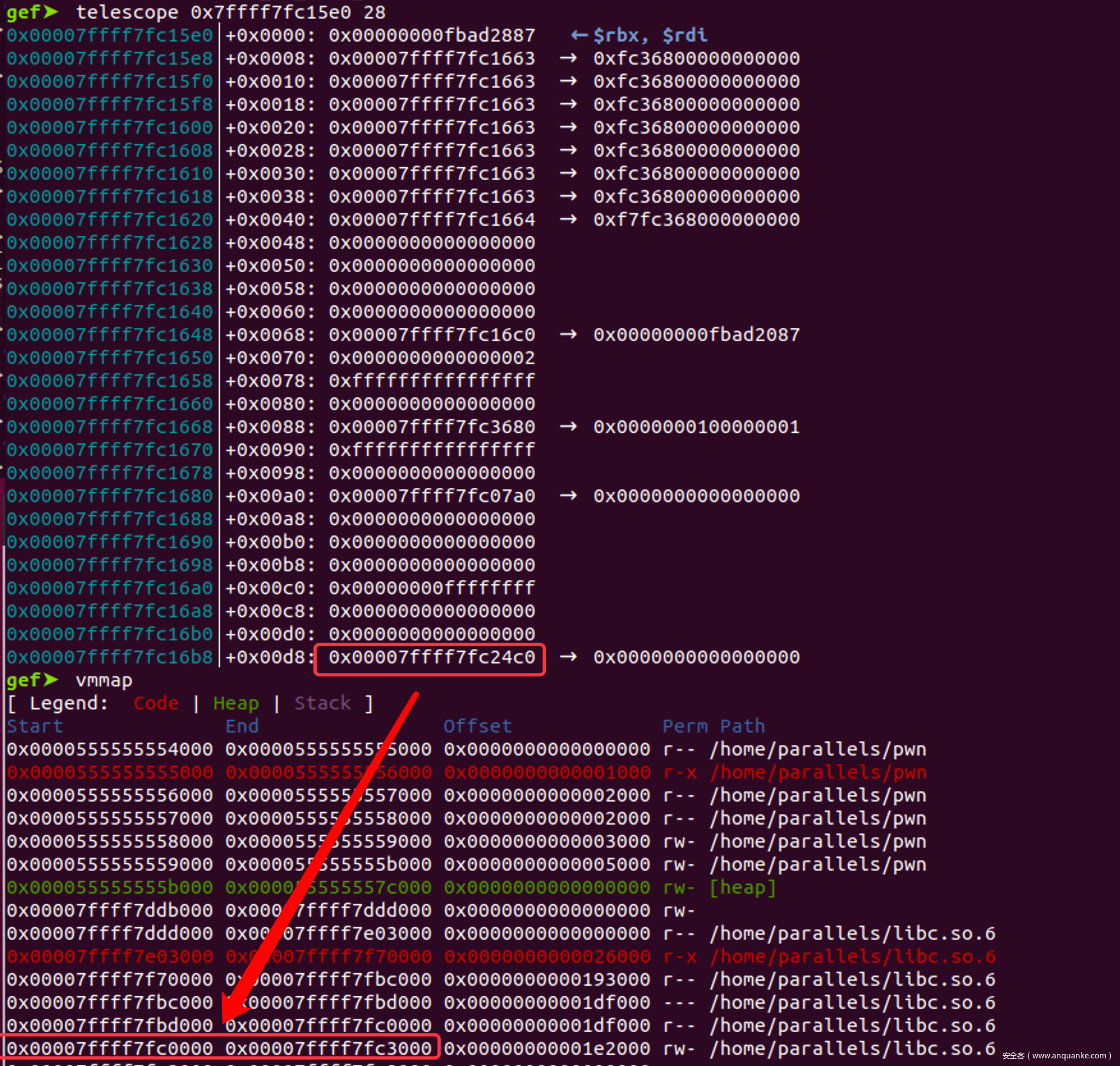This screenshot has width=1120, height=1066.
Task: Click the [heap] path entry
Action: [x=742, y=887]
